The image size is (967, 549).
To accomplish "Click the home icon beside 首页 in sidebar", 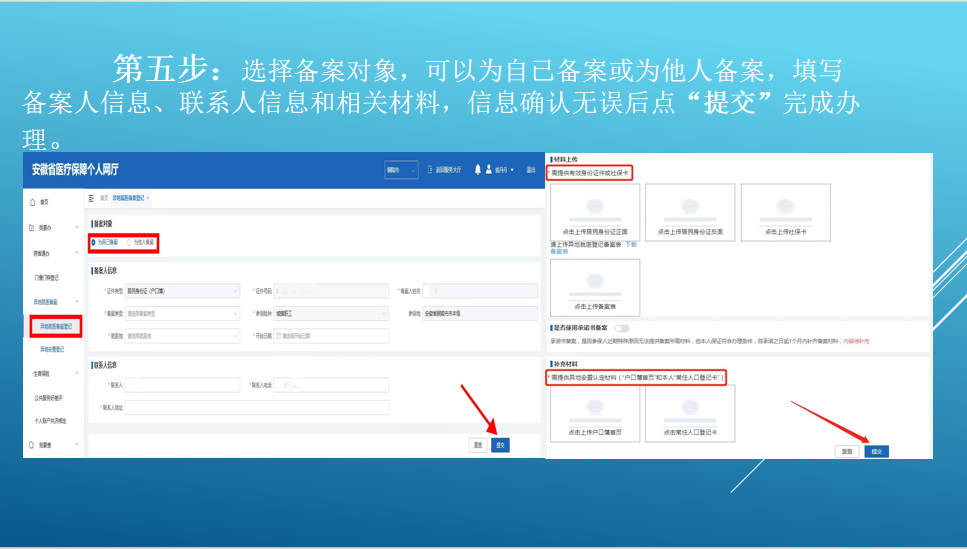I will tap(33, 202).
